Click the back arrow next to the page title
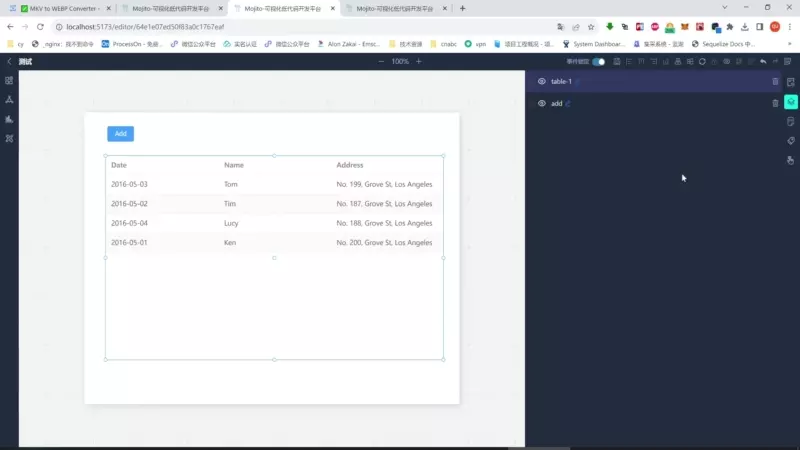This screenshot has height=450, width=800. click(x=9, y=62)
